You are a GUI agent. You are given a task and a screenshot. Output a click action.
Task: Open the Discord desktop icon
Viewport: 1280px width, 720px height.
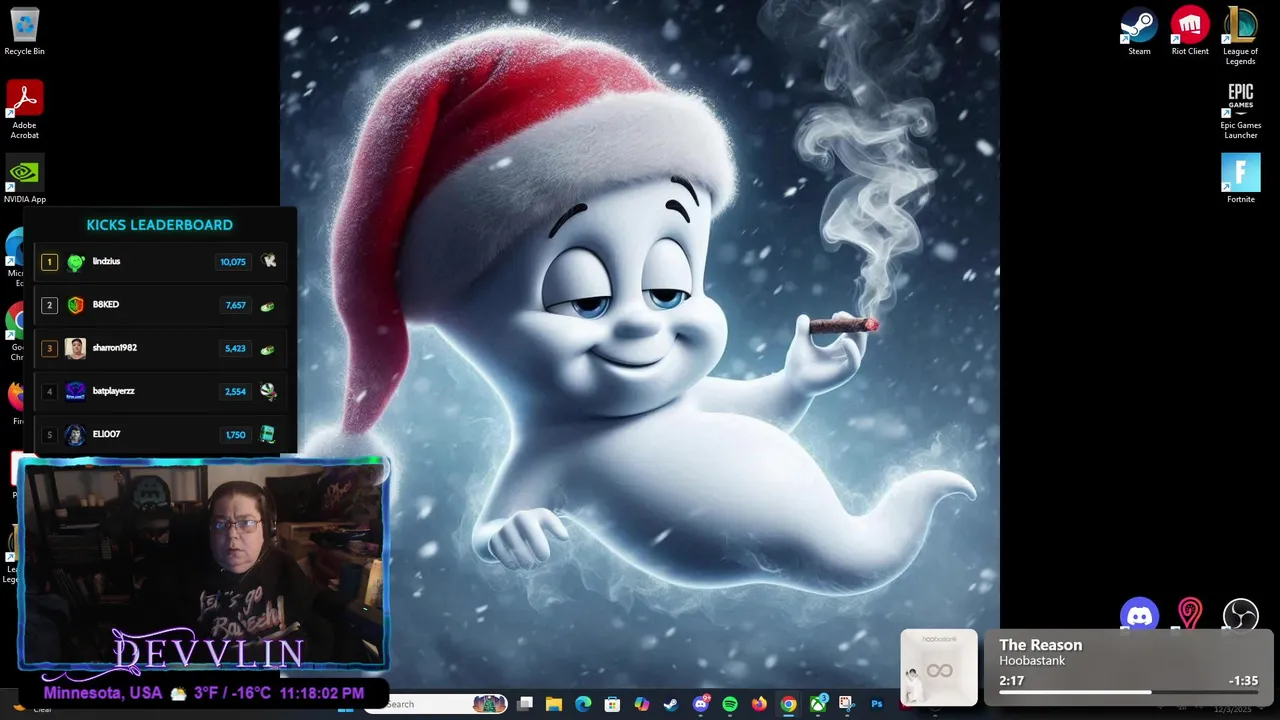(x=1139, y=616)
